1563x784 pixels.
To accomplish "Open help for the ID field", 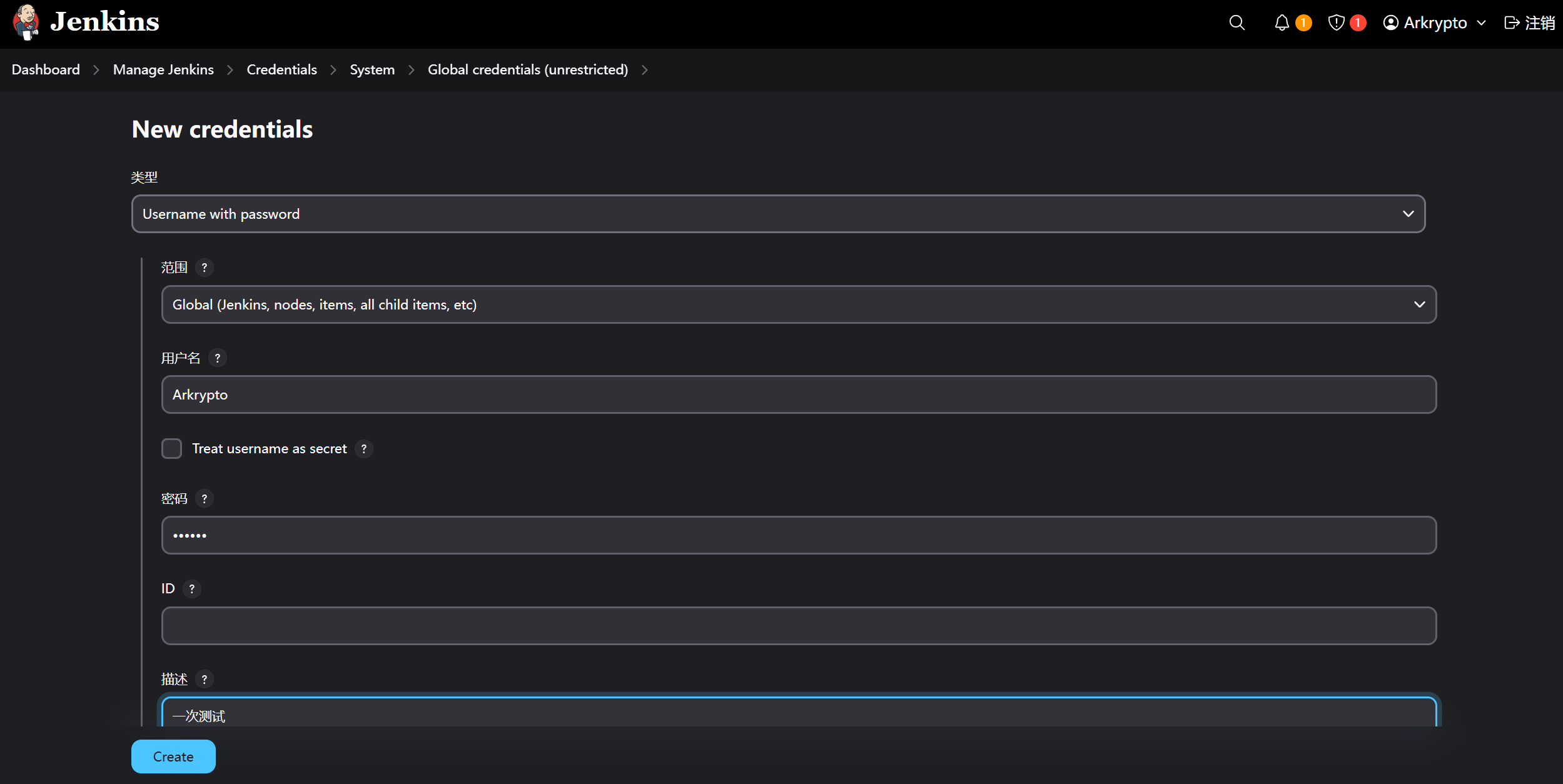I will [191, 589].
